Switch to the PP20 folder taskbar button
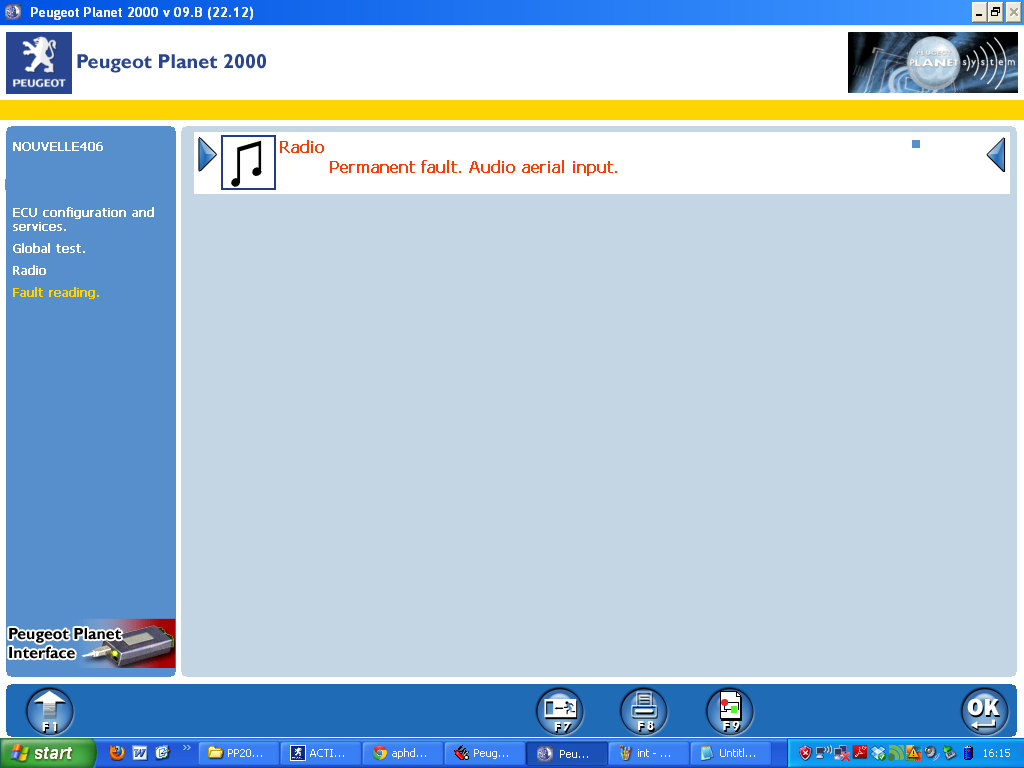Viewport: 1024px width, 768px height. coord(239,754)
